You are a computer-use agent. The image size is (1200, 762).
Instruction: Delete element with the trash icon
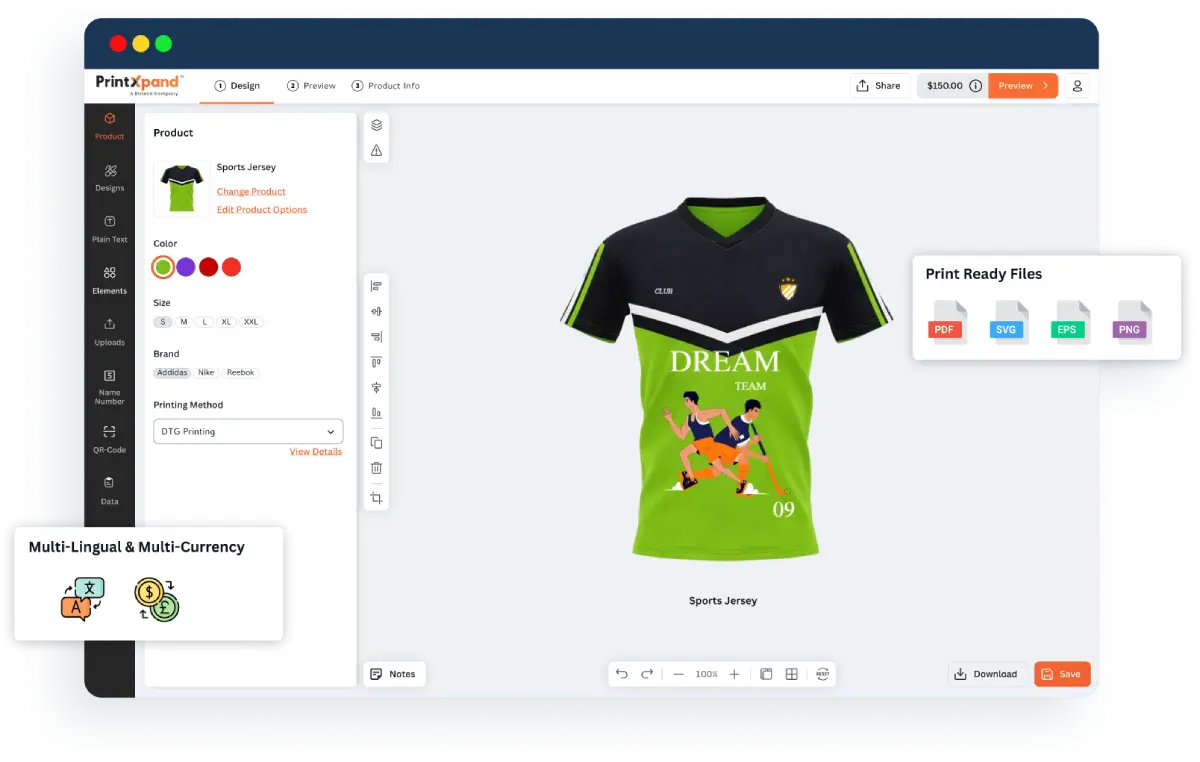point(376,468)
